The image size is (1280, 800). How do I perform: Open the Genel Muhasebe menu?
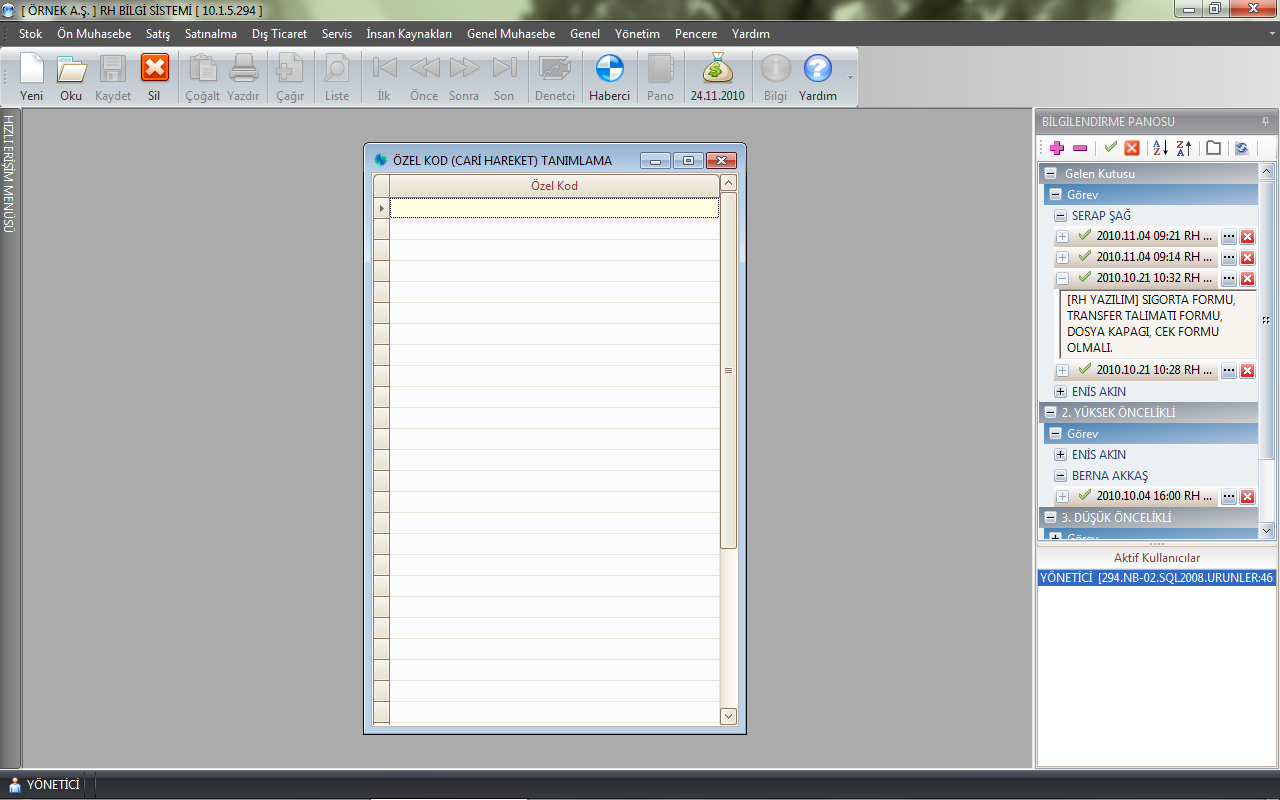click(x=510, y=34)
